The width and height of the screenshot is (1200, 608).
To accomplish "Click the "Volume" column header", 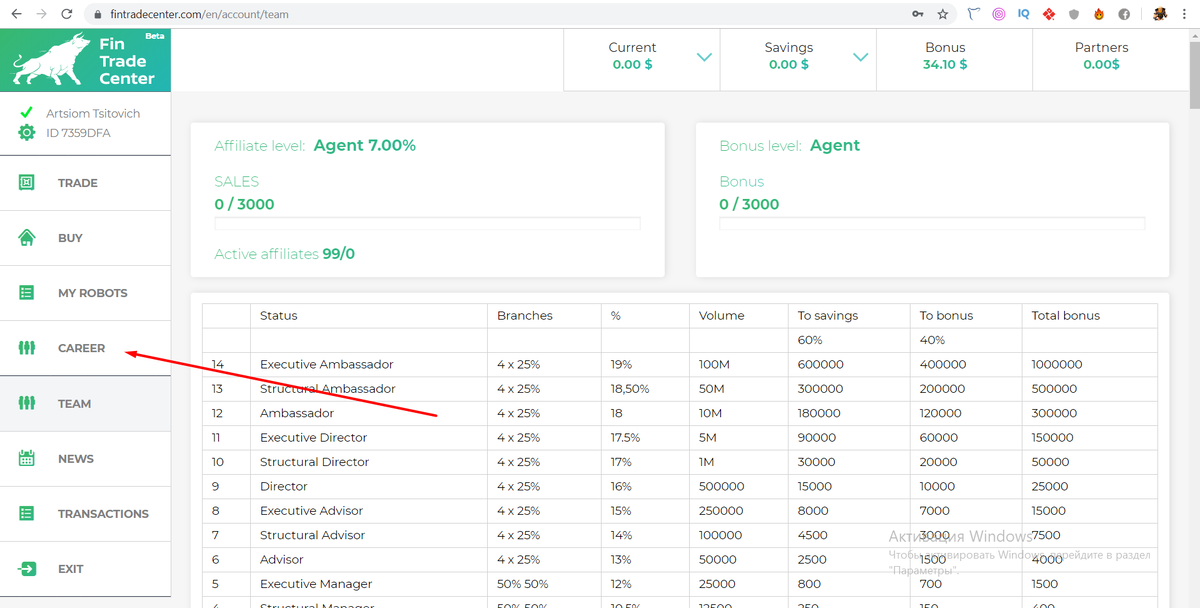I will 739,315.
